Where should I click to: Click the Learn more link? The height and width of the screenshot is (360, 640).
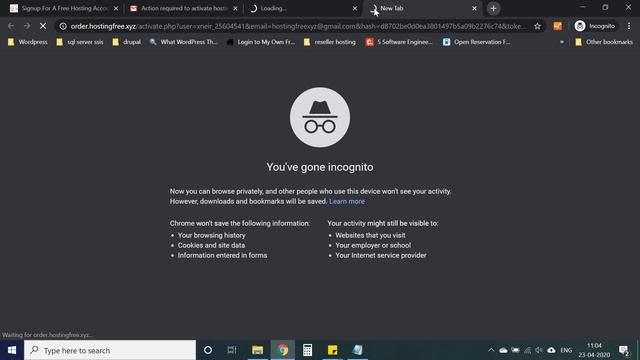pyautogui.click(x=347, y=202)
